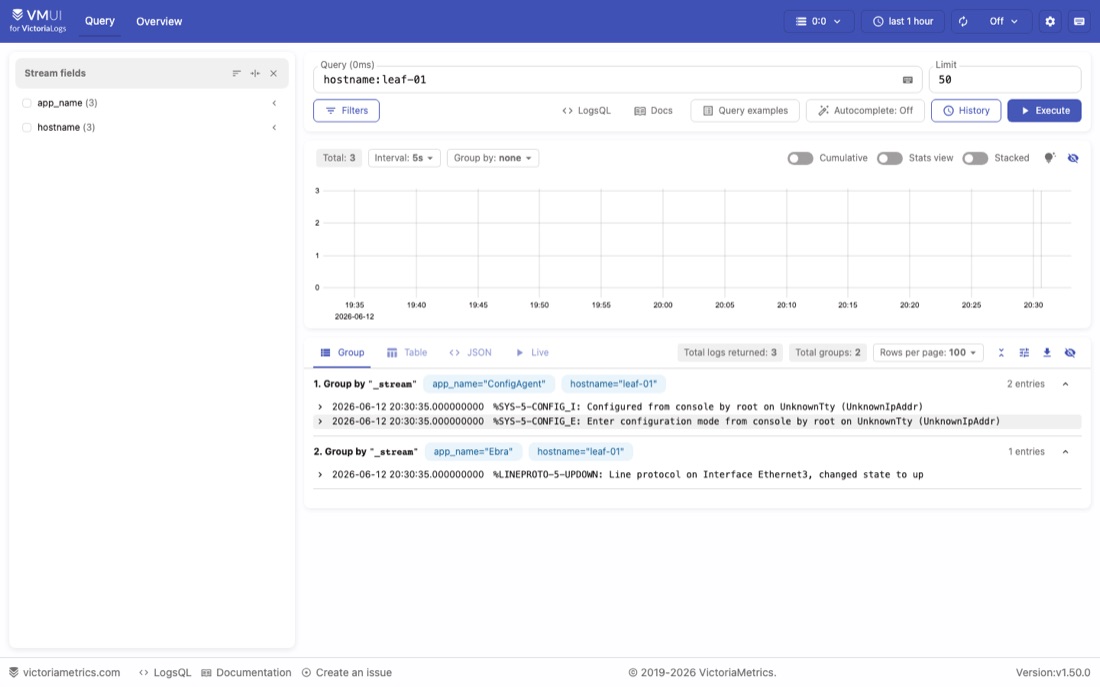Open the query History button
This screenshot has height=687, width=1100.
(966, 110)
